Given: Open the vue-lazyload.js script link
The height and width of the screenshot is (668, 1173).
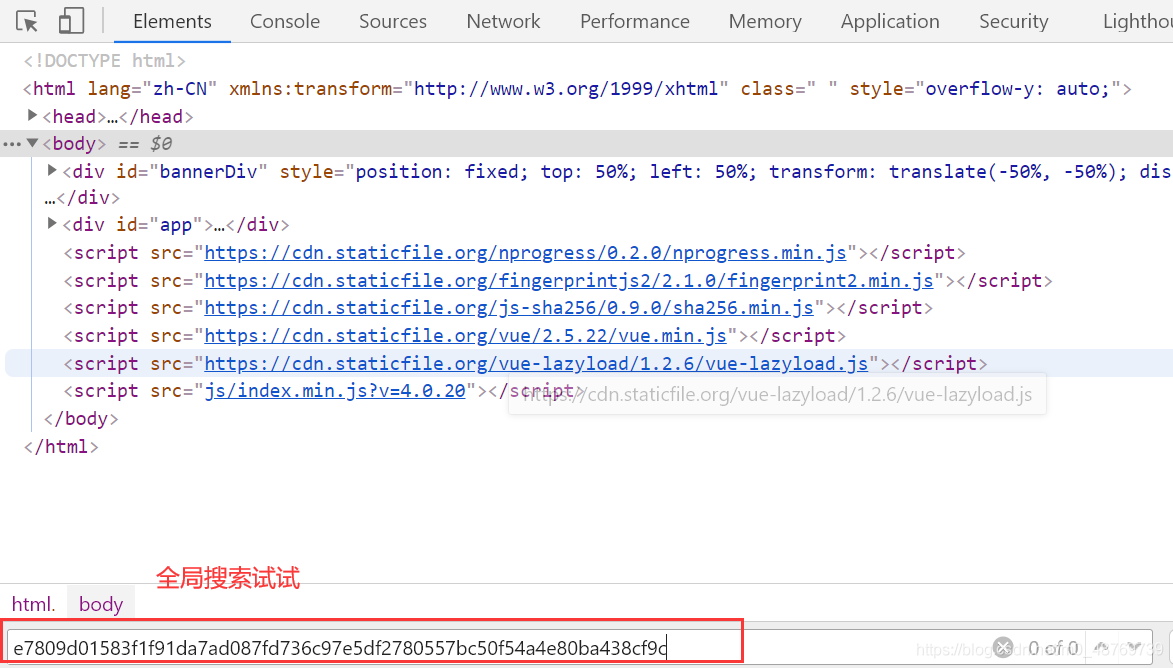Looking at the screenshot, I should click(536, 364).
